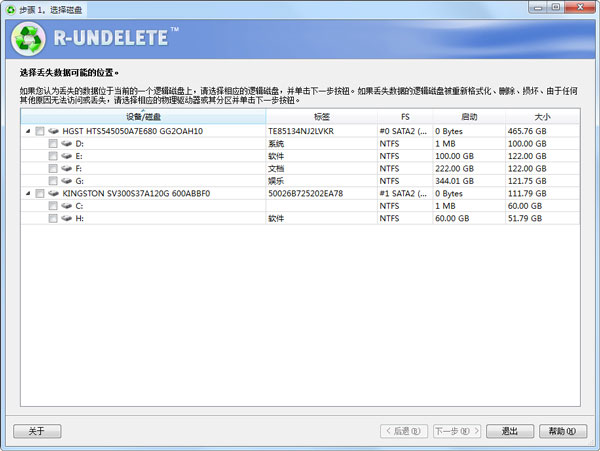Click the G: partition drive icon
The height and width of the screenshot is (451, 600).
(67, 181)
